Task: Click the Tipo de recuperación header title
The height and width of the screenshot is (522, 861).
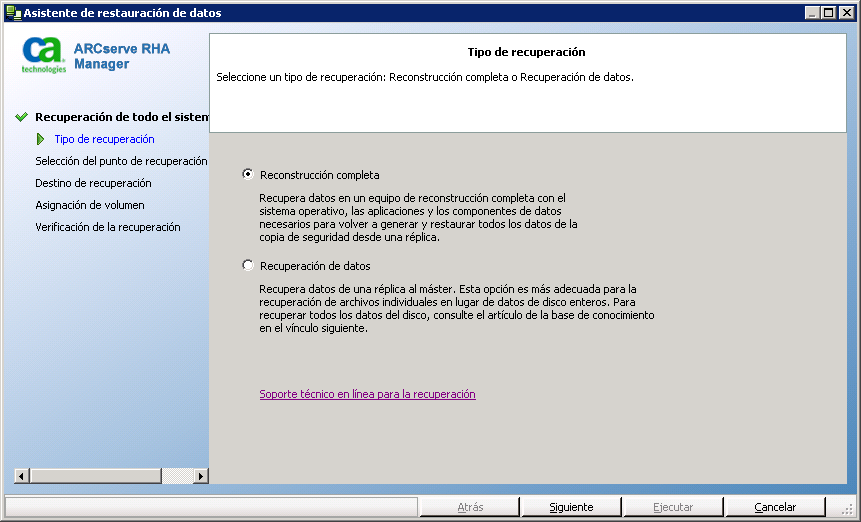Action: 526,52
